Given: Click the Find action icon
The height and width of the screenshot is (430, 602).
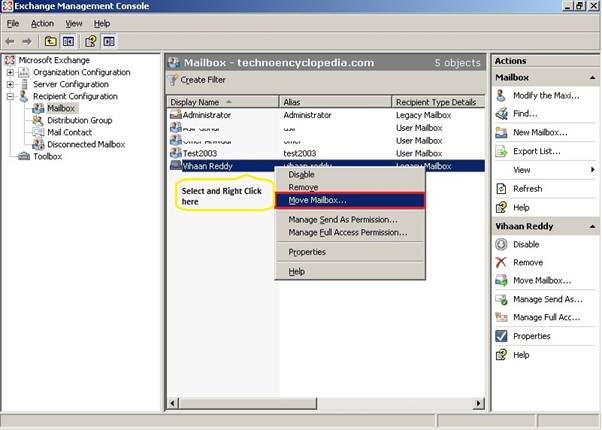Looking at the screenshot, I should click(x=501, y=114).
